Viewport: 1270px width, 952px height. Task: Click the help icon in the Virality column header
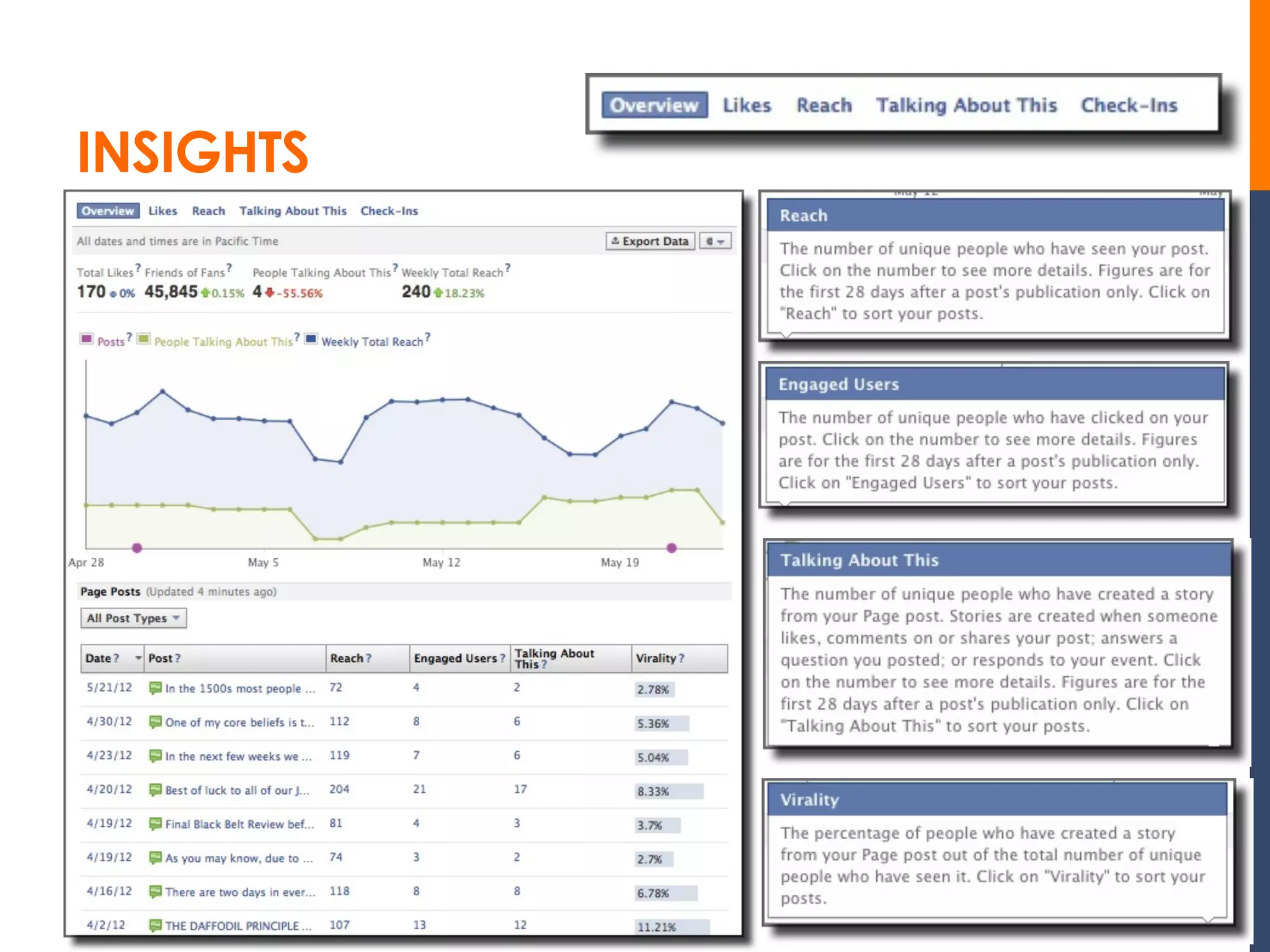point(682,658)
